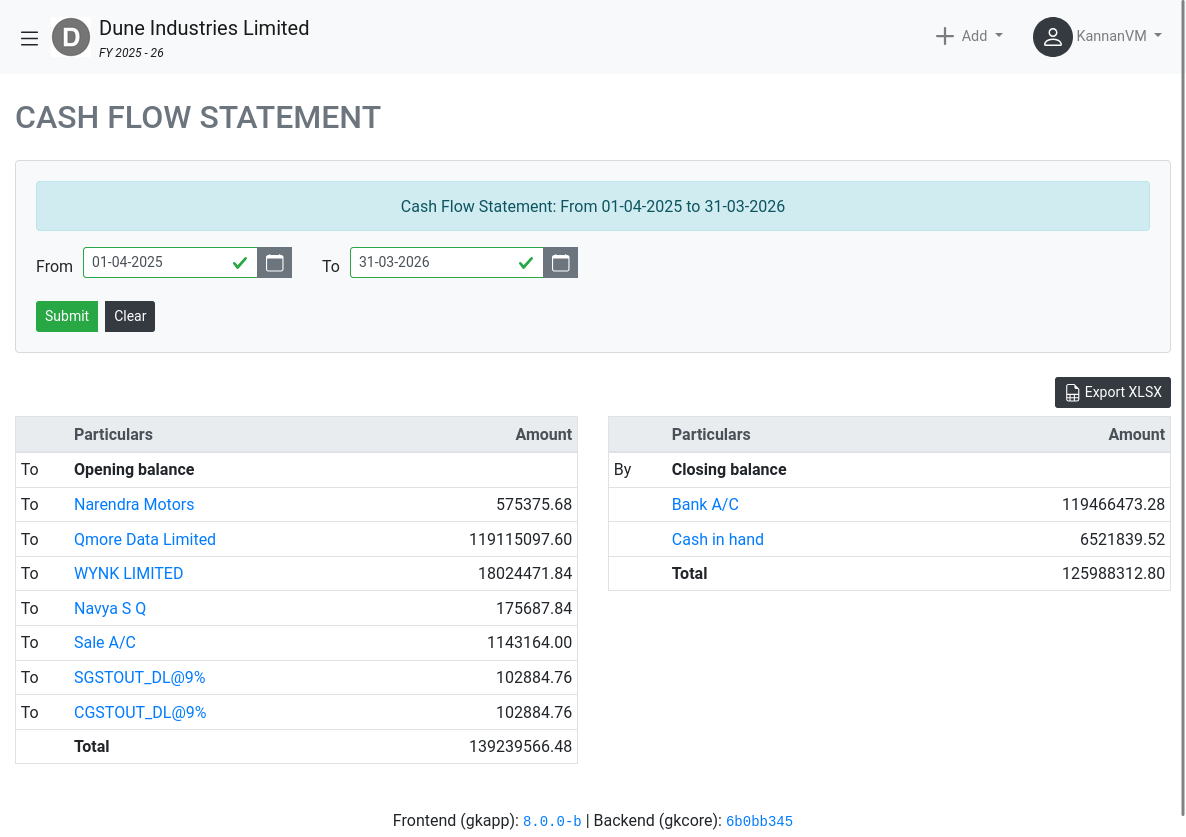Click the Dune Industries 'D' logo
This screenshot has height=837, width=1186.
[71, 37]
